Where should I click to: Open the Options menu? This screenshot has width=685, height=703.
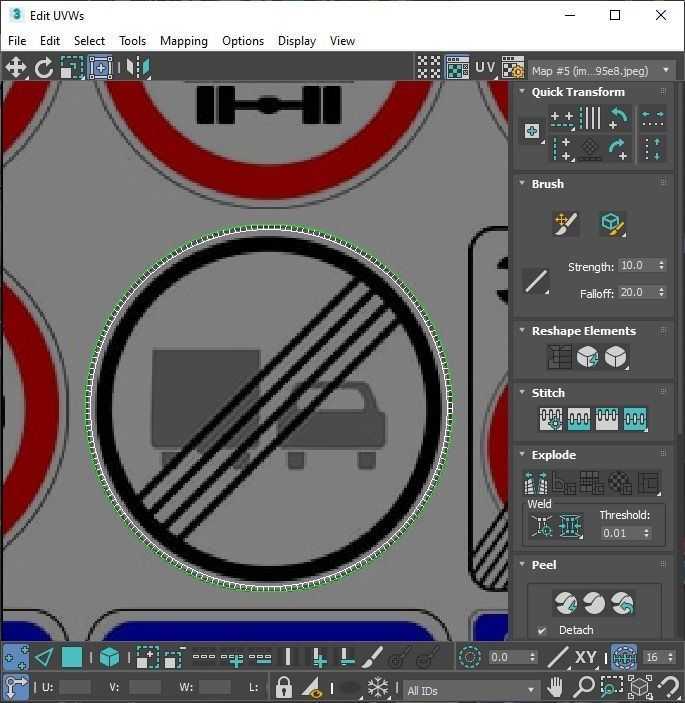pos(243,41)
